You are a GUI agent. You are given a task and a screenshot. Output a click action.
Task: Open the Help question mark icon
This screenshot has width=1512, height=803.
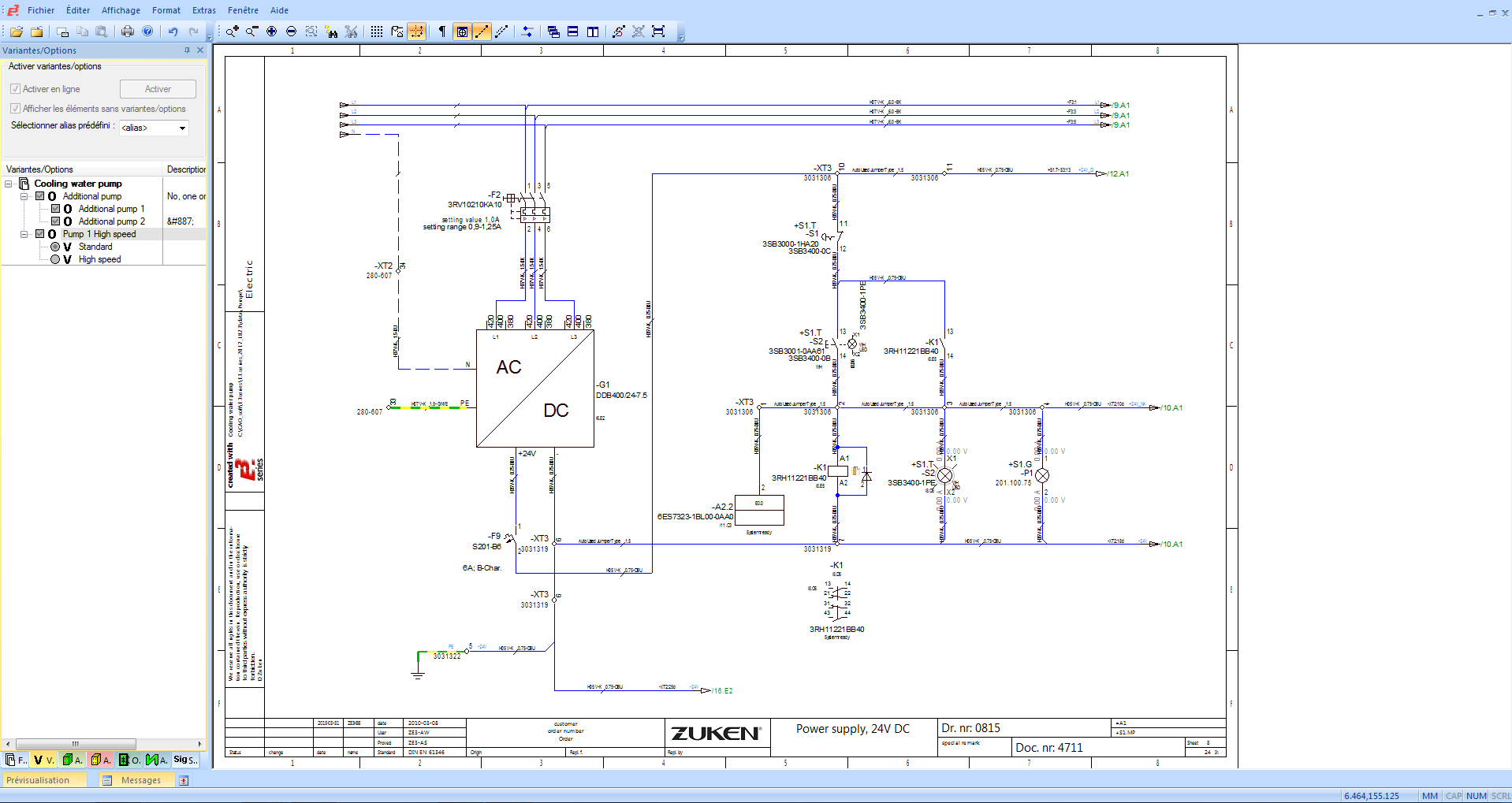click(147, 32)
